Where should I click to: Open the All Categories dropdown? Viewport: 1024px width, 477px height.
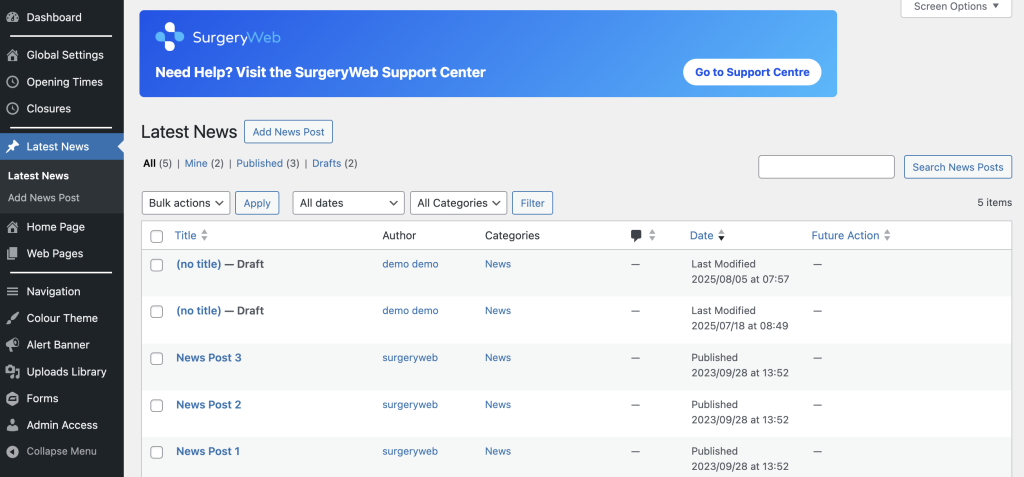(x=458, y=203)
